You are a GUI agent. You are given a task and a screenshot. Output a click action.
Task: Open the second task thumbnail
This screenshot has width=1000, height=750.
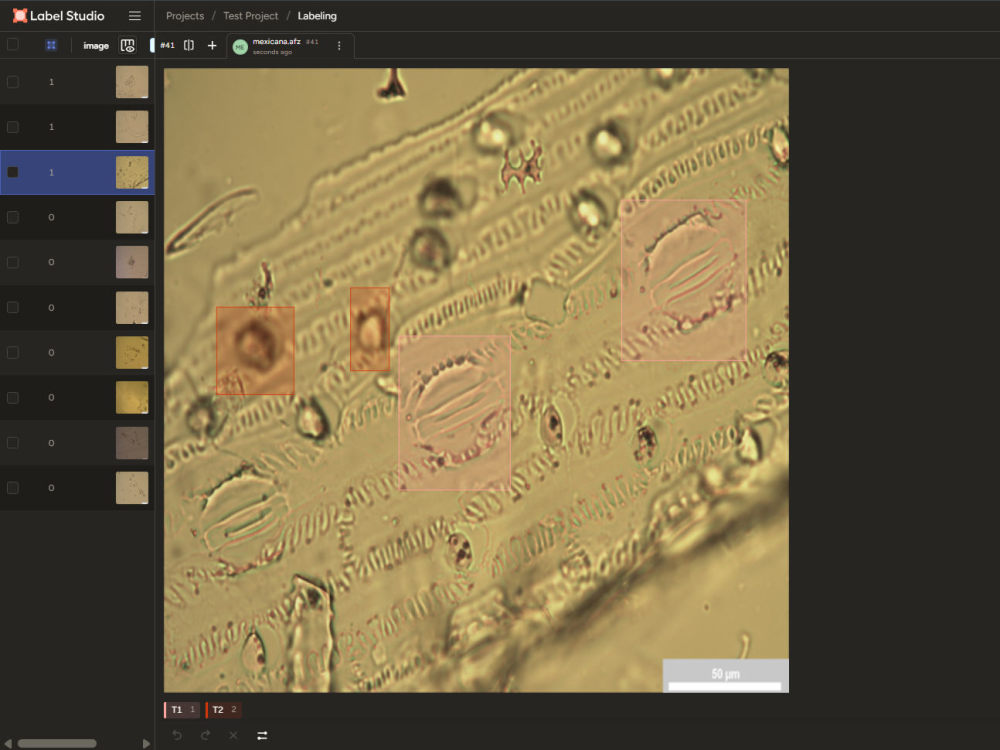pyautogui.click(x=132, y=127)
